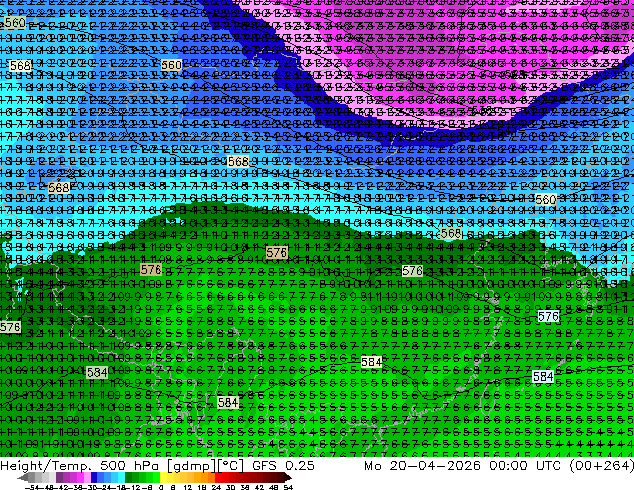Click the '24' value under the color scale

coord(216,487)
